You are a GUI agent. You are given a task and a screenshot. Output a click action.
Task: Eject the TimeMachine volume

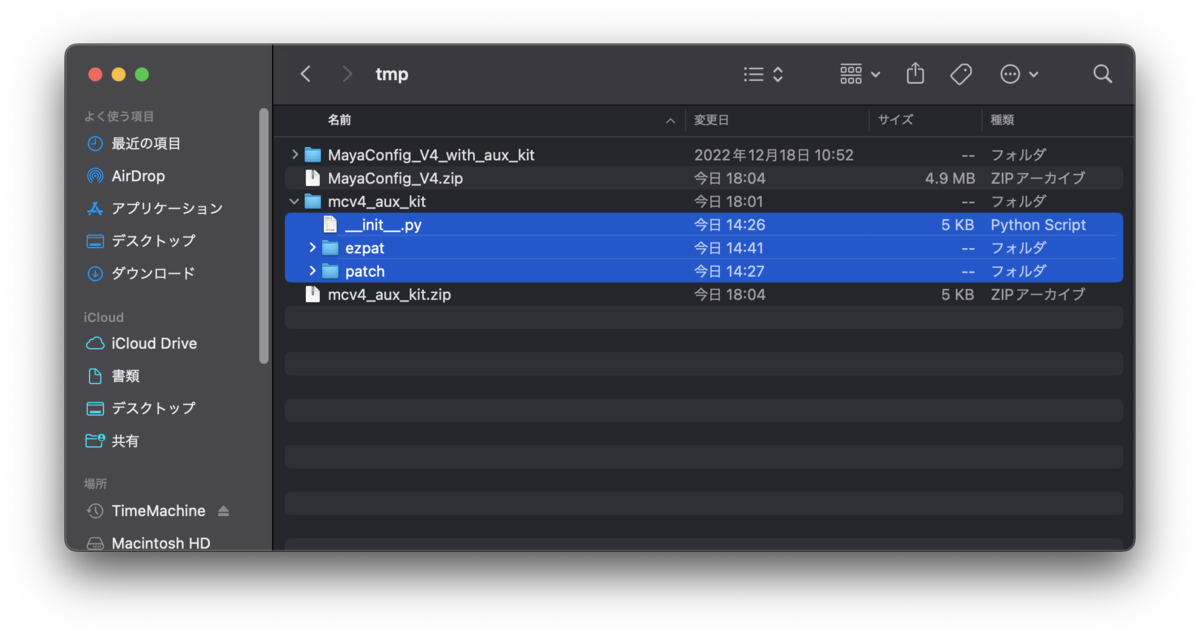tap(223, 511)
